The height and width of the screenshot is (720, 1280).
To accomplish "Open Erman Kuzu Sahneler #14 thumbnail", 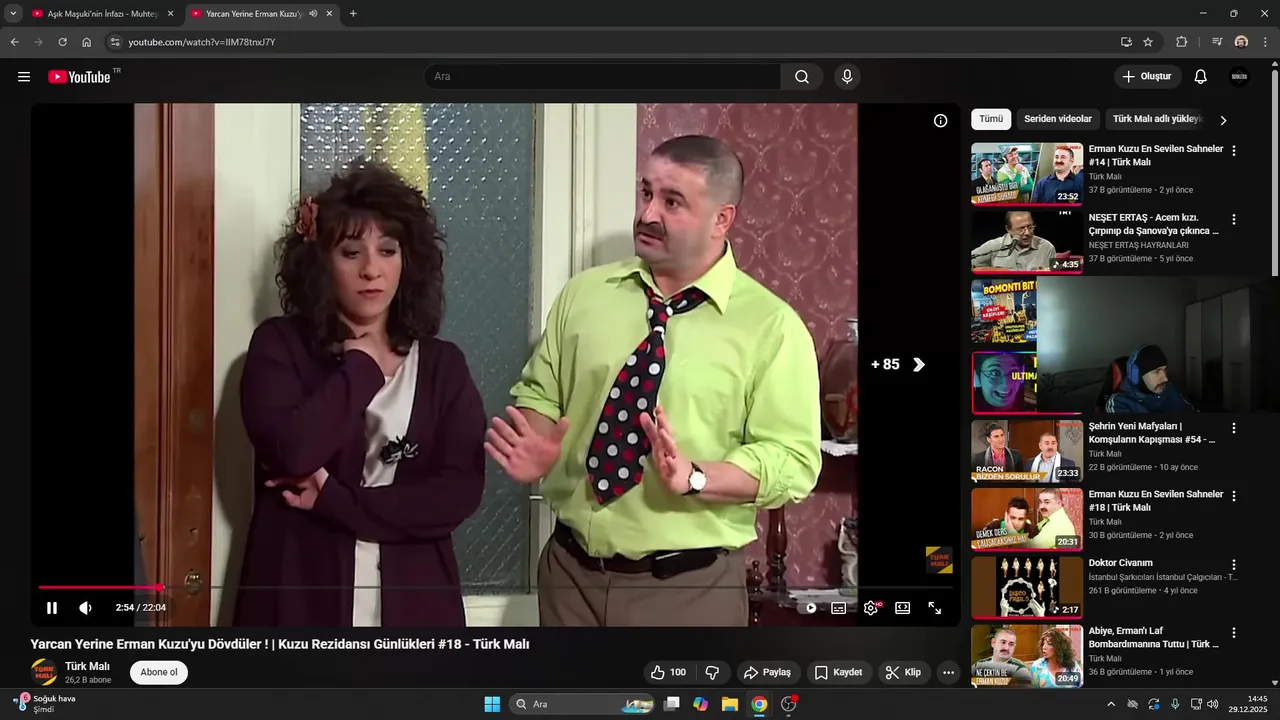I will click(1027, 174).
